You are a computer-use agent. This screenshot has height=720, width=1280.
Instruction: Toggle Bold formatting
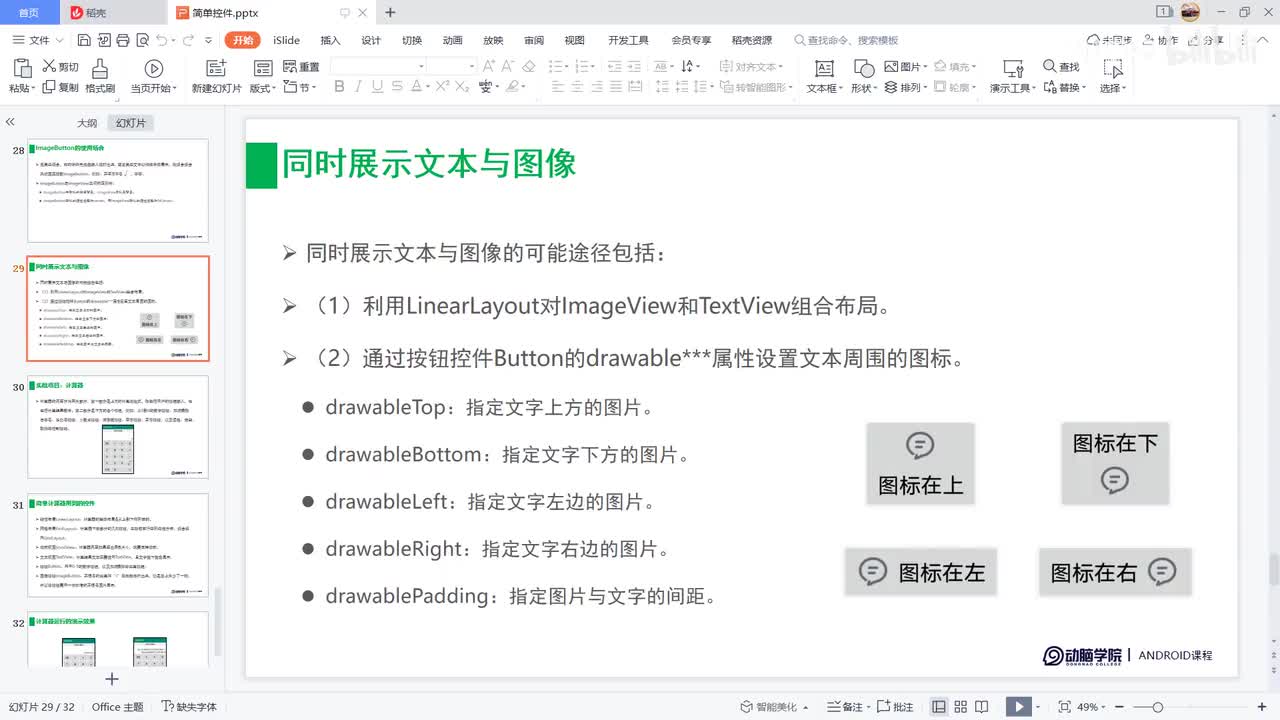click(339, 87)
